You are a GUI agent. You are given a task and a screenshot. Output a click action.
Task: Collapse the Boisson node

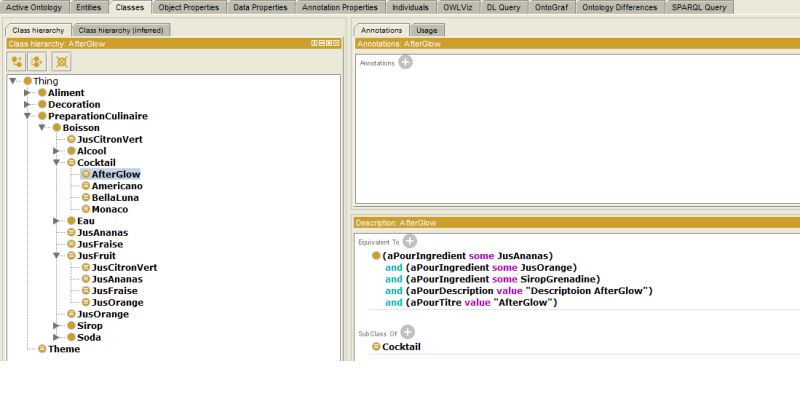click(x=42, y=128)
